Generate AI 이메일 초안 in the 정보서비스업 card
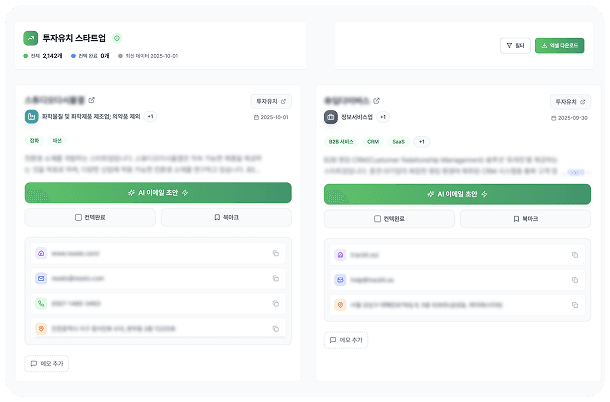610x402 pixels. (x=457, y=194)
